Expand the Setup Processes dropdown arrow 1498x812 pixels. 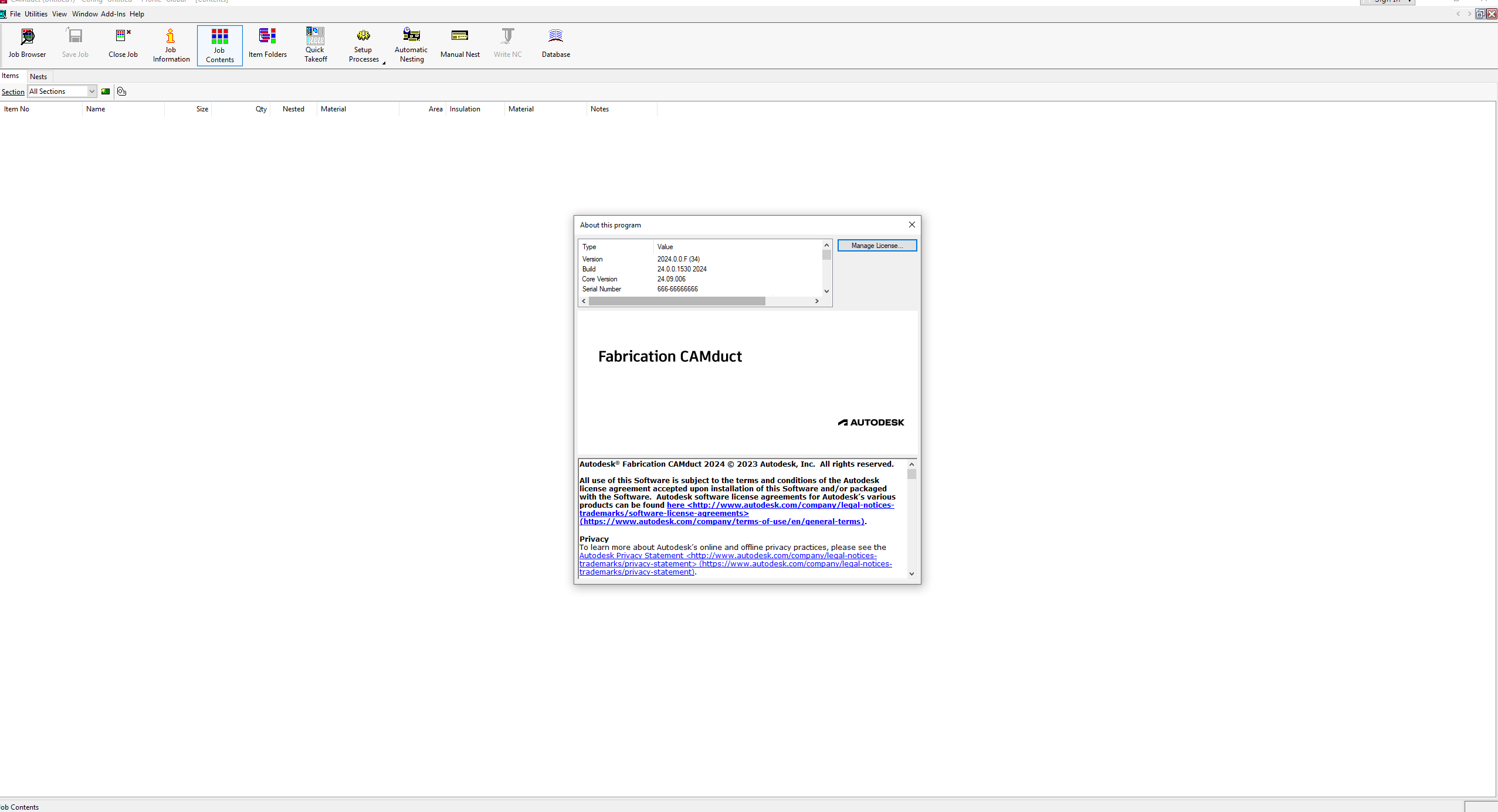[384, 63]
